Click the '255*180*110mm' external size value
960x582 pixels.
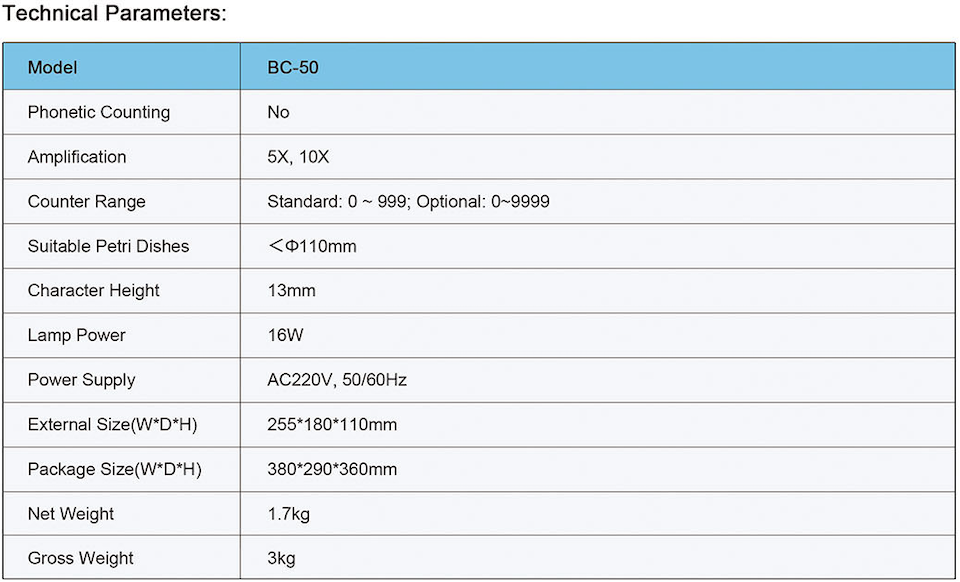click(332, 425)
